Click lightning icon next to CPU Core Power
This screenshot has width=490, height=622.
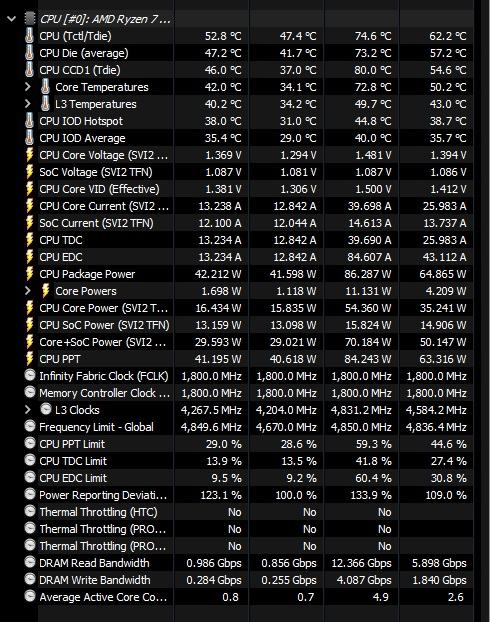point(29,308)
